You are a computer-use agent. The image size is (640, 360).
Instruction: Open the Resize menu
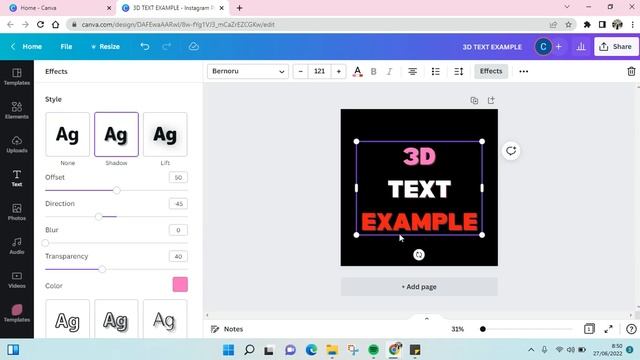pos(105,47)
